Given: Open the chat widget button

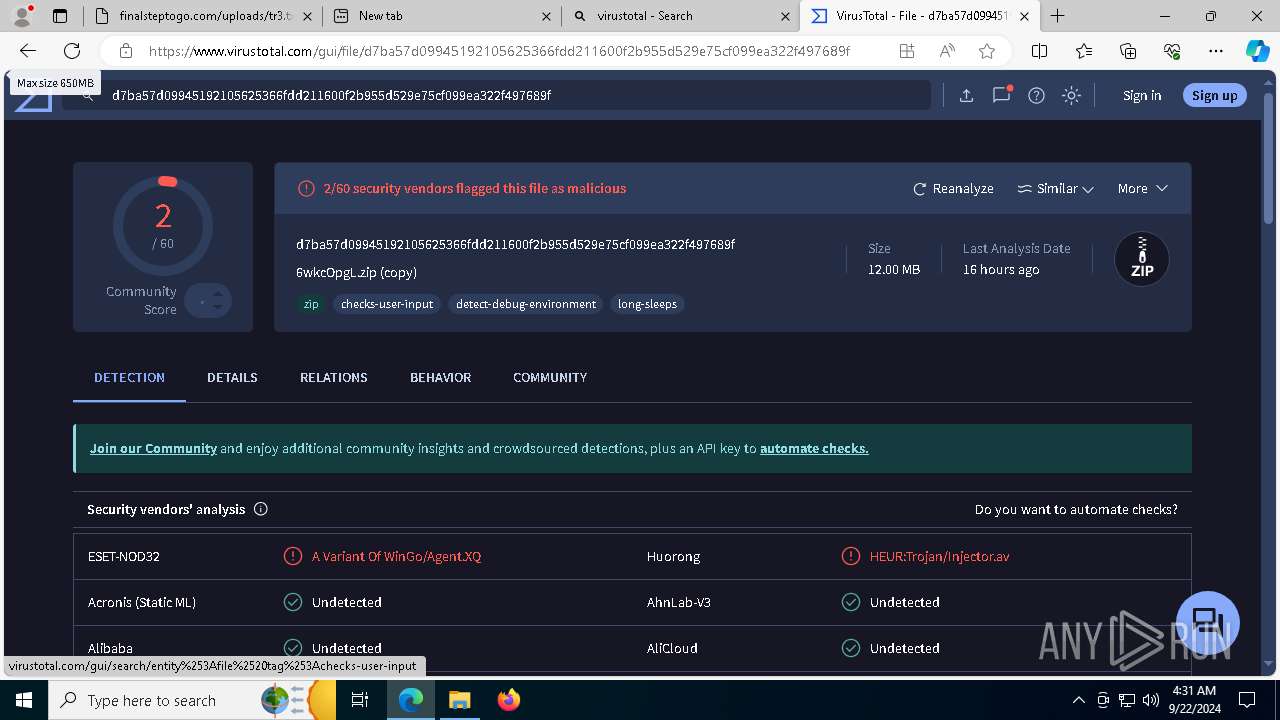Looking at the screenshot, I should pyautogui.click(x=1208, y=622).
